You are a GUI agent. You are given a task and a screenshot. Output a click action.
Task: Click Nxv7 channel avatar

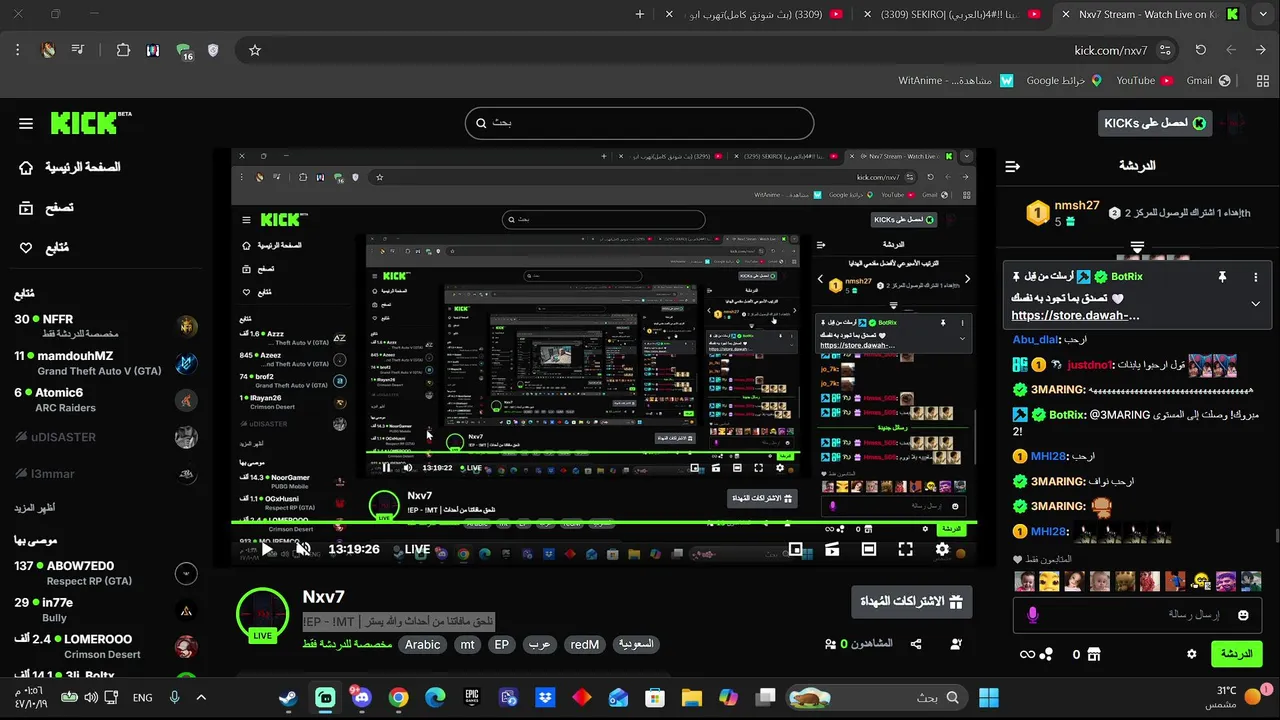[262, 614]
